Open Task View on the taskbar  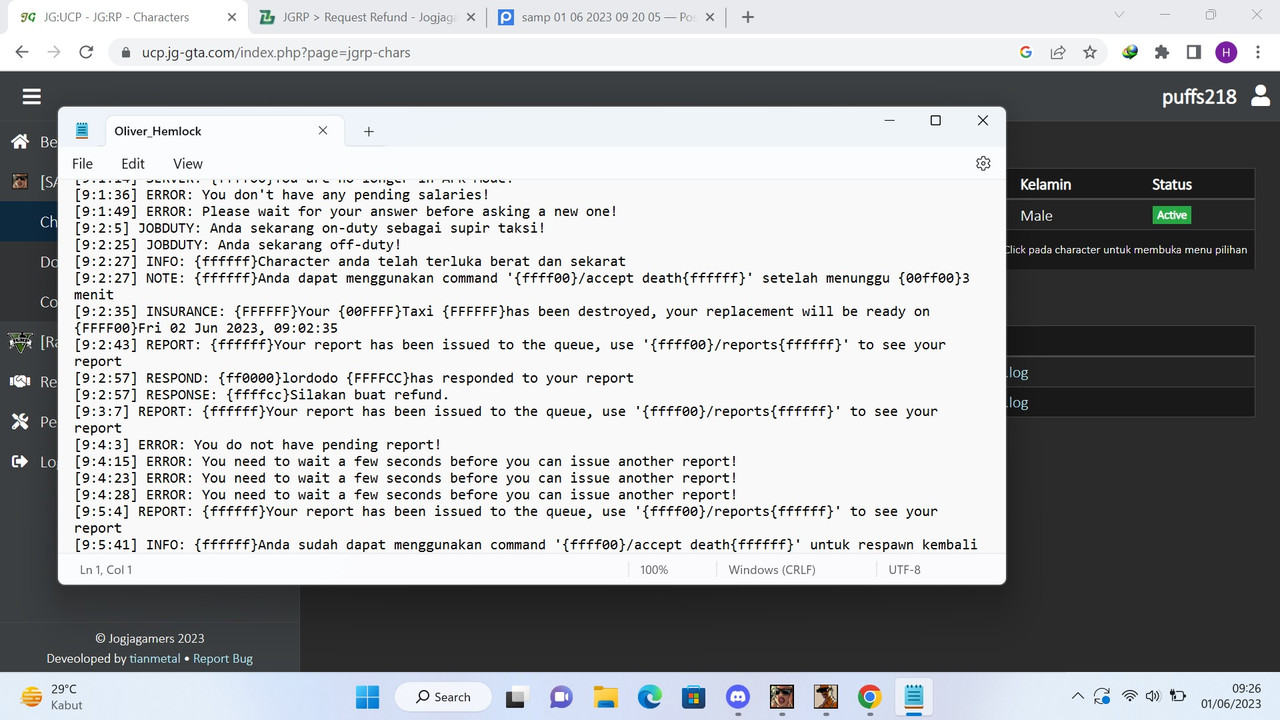click(517, 696)
